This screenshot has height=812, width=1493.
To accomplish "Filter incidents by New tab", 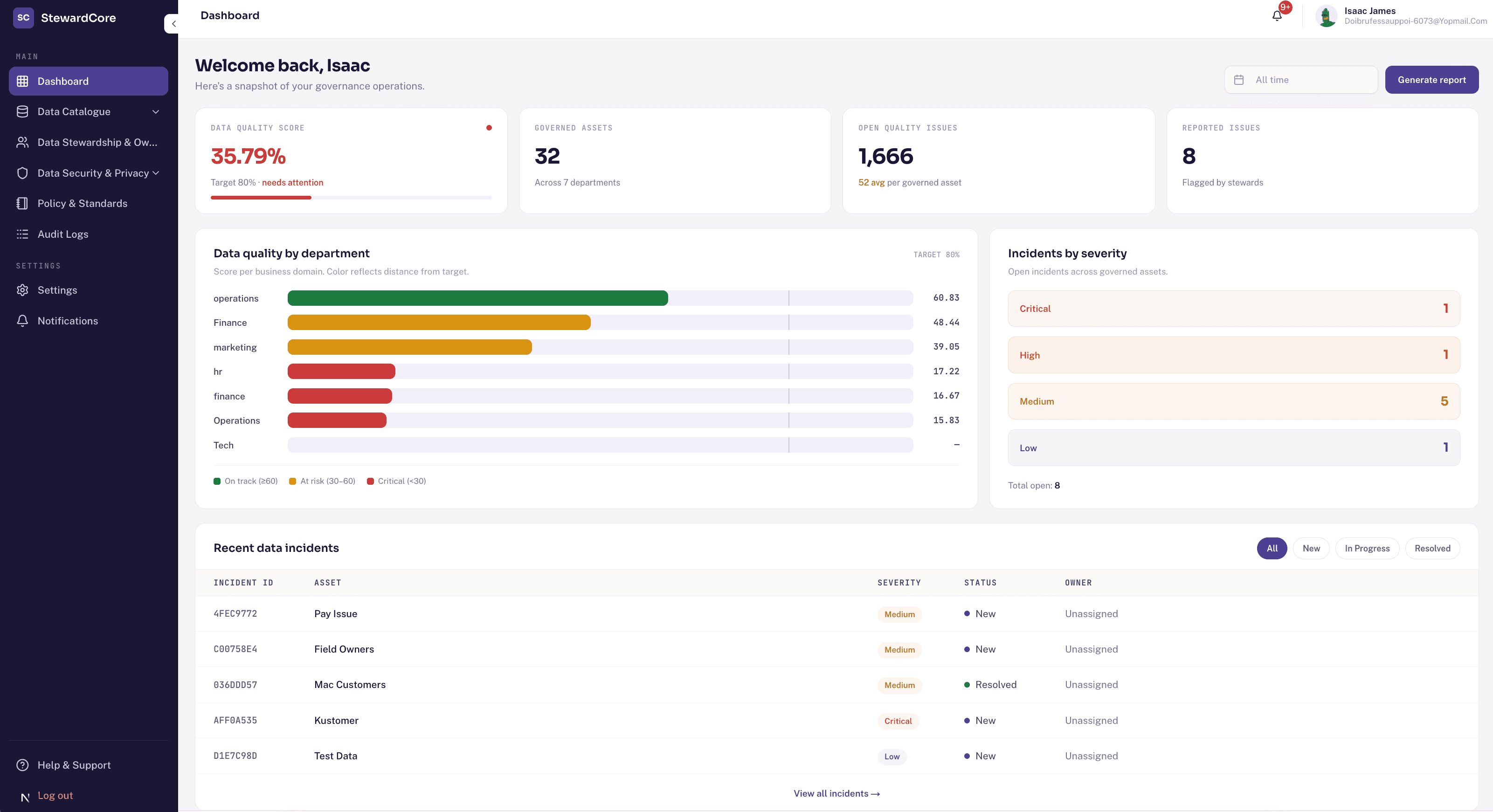I will pyautogui.click(x=1311, y=549).
